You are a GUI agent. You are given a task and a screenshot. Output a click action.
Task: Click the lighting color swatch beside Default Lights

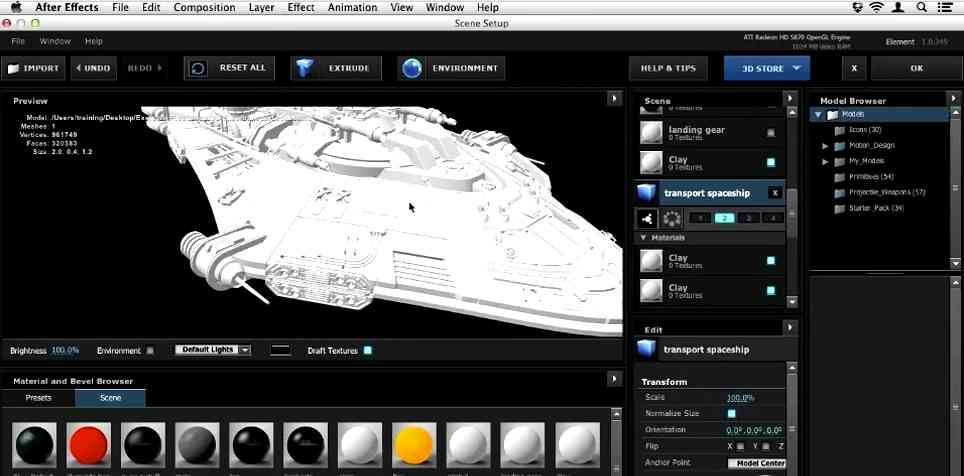[281, 350]
